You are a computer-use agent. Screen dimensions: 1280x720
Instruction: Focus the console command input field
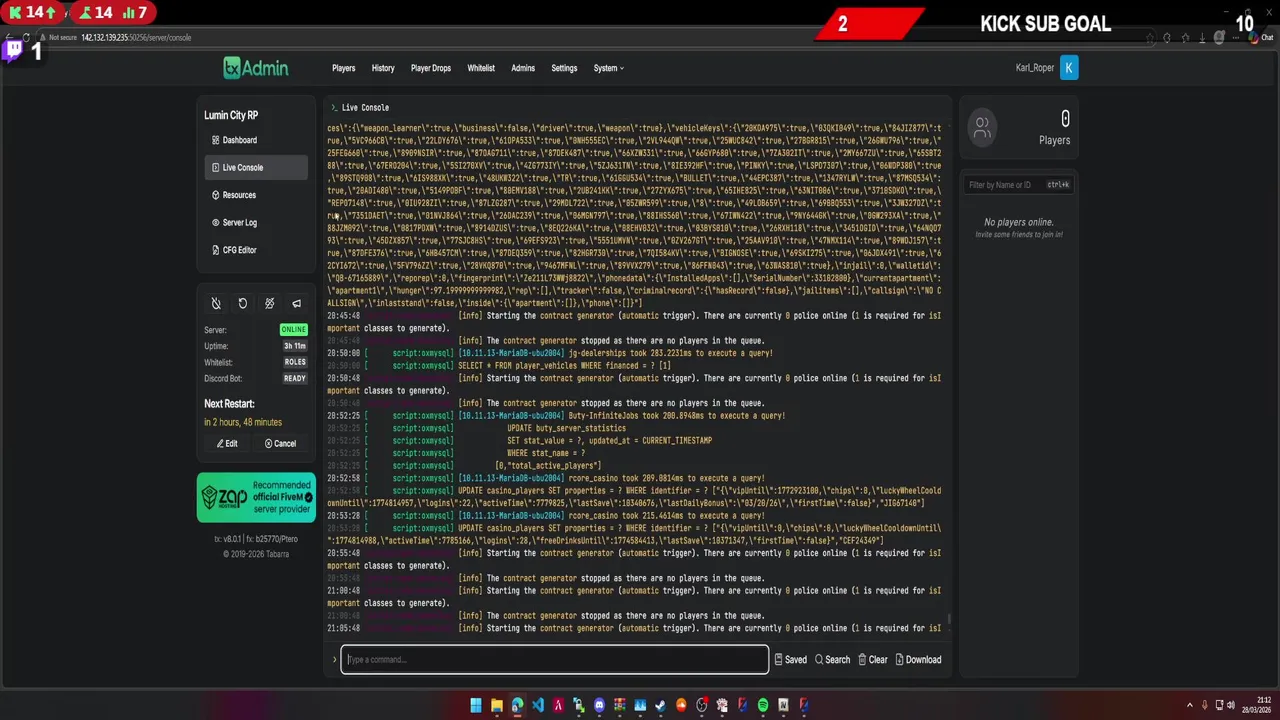tap(555, 660)
